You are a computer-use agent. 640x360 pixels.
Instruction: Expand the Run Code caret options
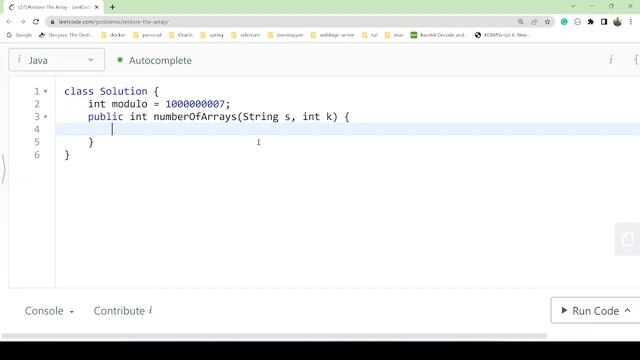pos(627,311)
